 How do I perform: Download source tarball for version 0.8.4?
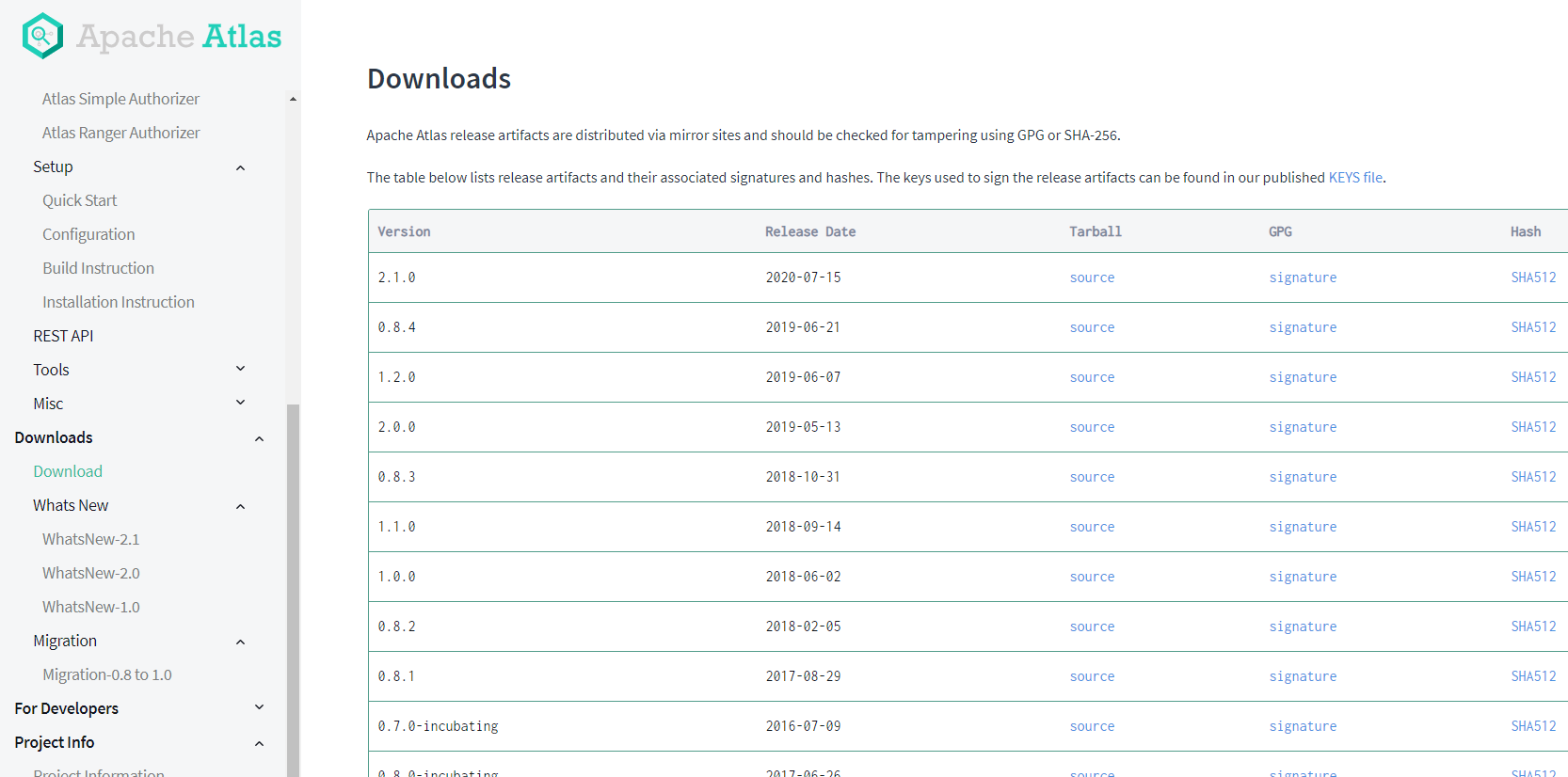tap(1092, 327)
